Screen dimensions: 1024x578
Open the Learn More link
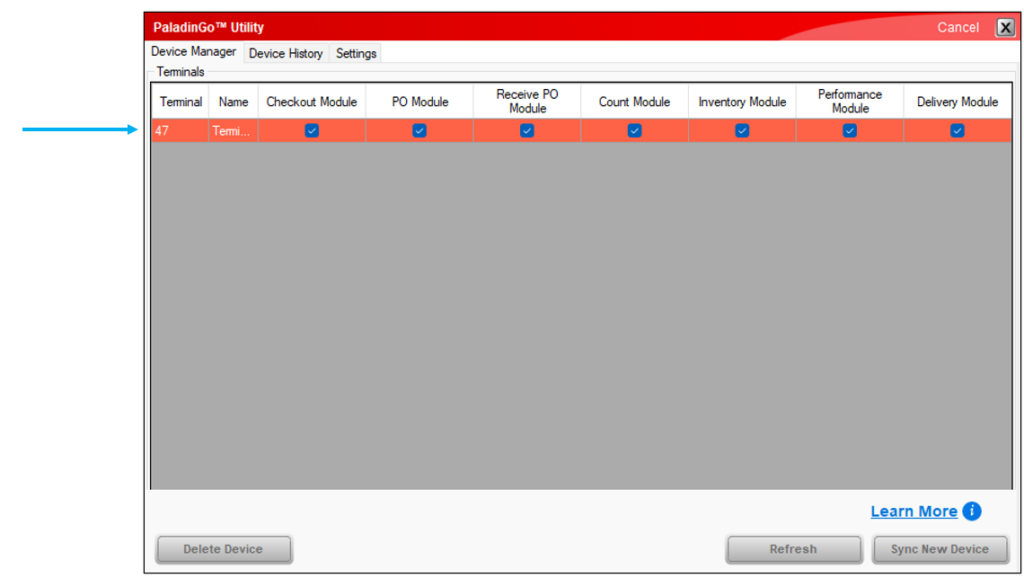point(913,511)
